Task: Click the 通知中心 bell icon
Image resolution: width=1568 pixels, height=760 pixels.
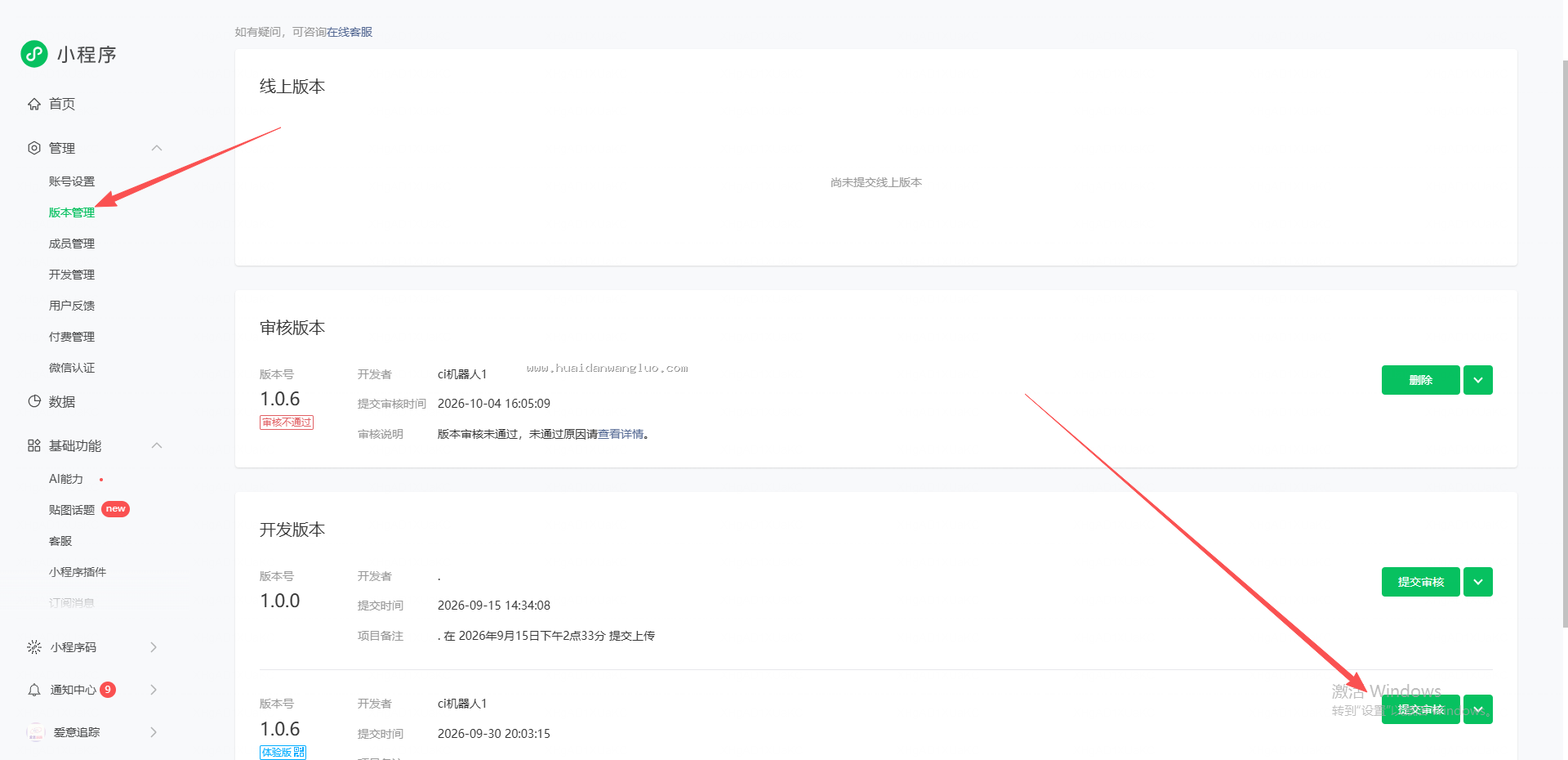Action: [x=34, y=690]
